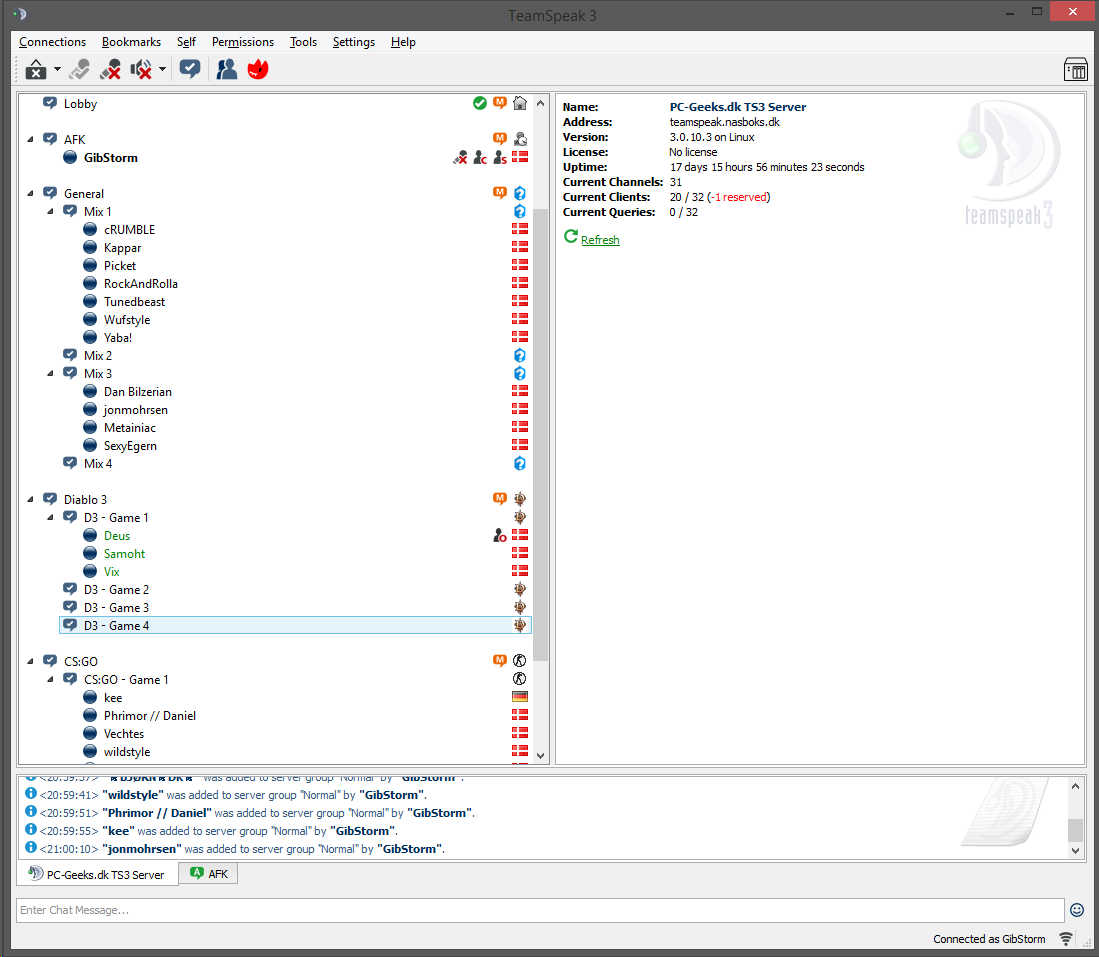The image size is (1099, 957).
Task: Select user RockAndRolla in Mix 1
Action: pyautogui.click(x=140, y=284)
